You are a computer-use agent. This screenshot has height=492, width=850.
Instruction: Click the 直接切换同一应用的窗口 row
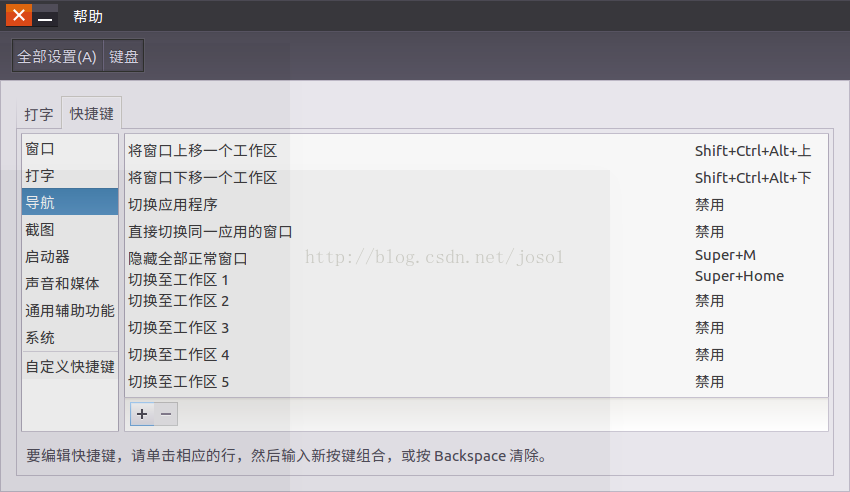point(476,232)
